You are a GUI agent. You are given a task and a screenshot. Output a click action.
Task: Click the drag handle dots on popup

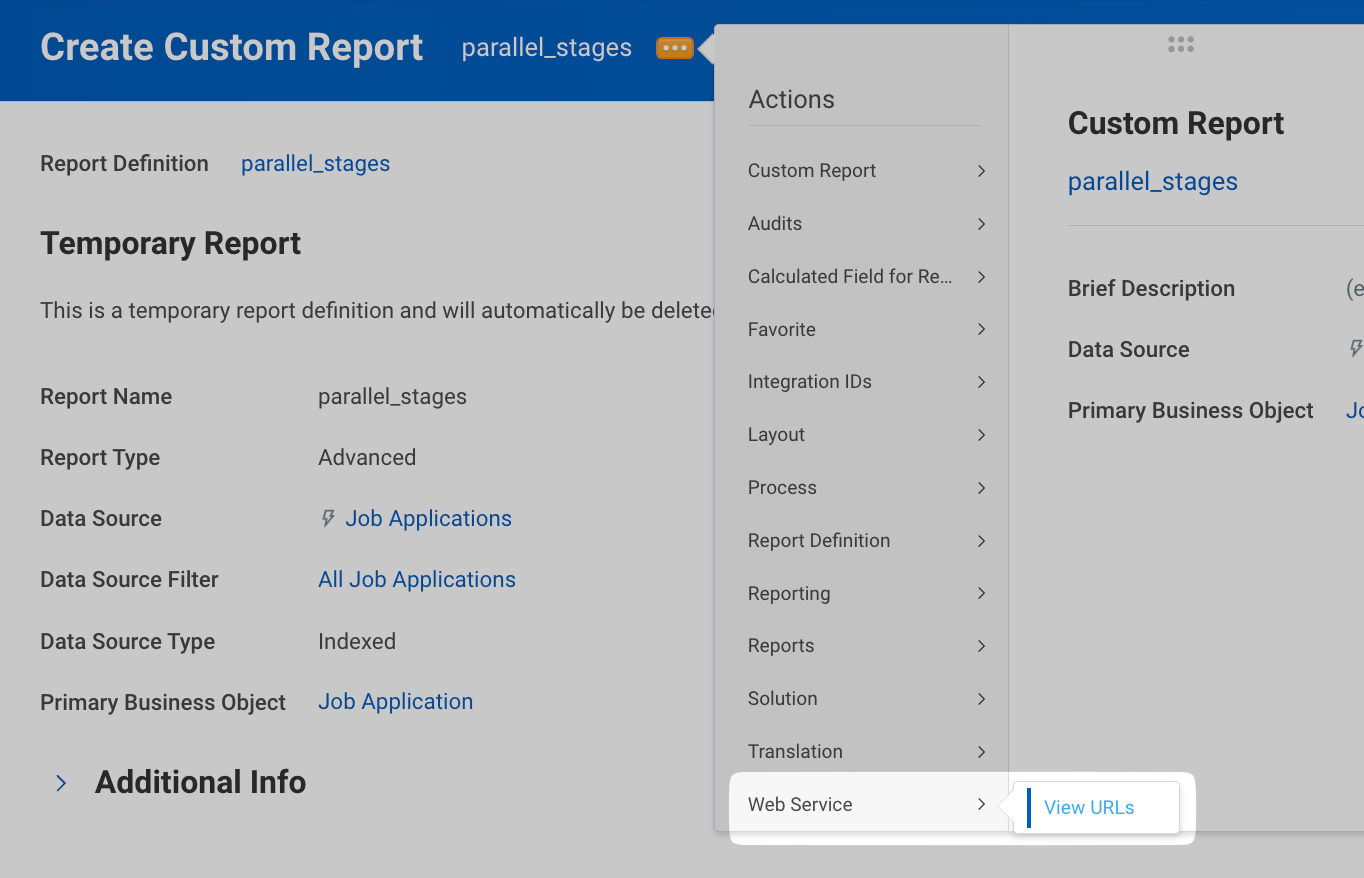tap(1180, 45)
